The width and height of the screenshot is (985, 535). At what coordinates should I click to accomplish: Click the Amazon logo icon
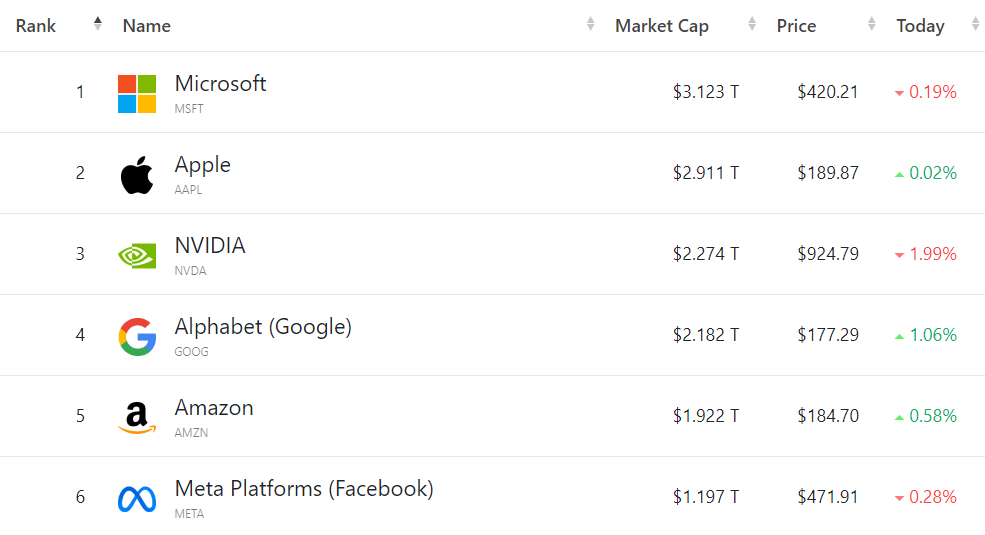(137, 417)
